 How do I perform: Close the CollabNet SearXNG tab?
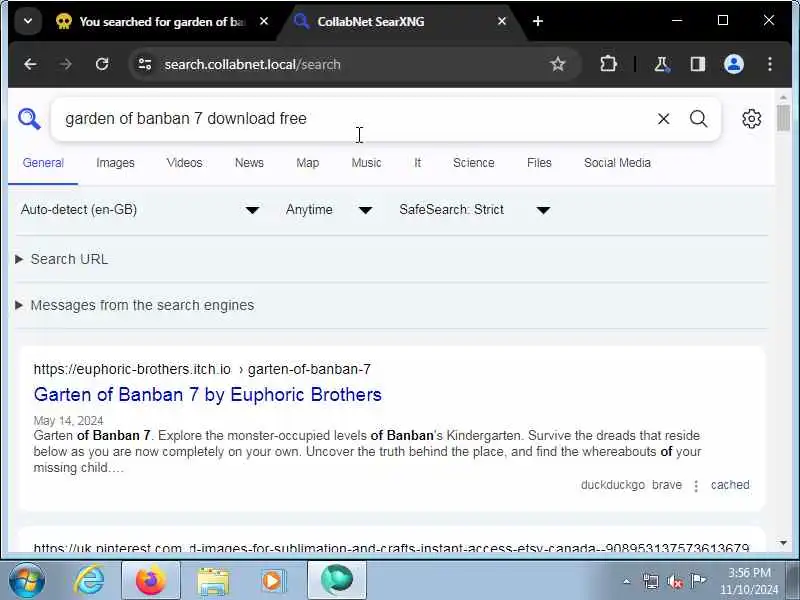[x=502, y=21]
